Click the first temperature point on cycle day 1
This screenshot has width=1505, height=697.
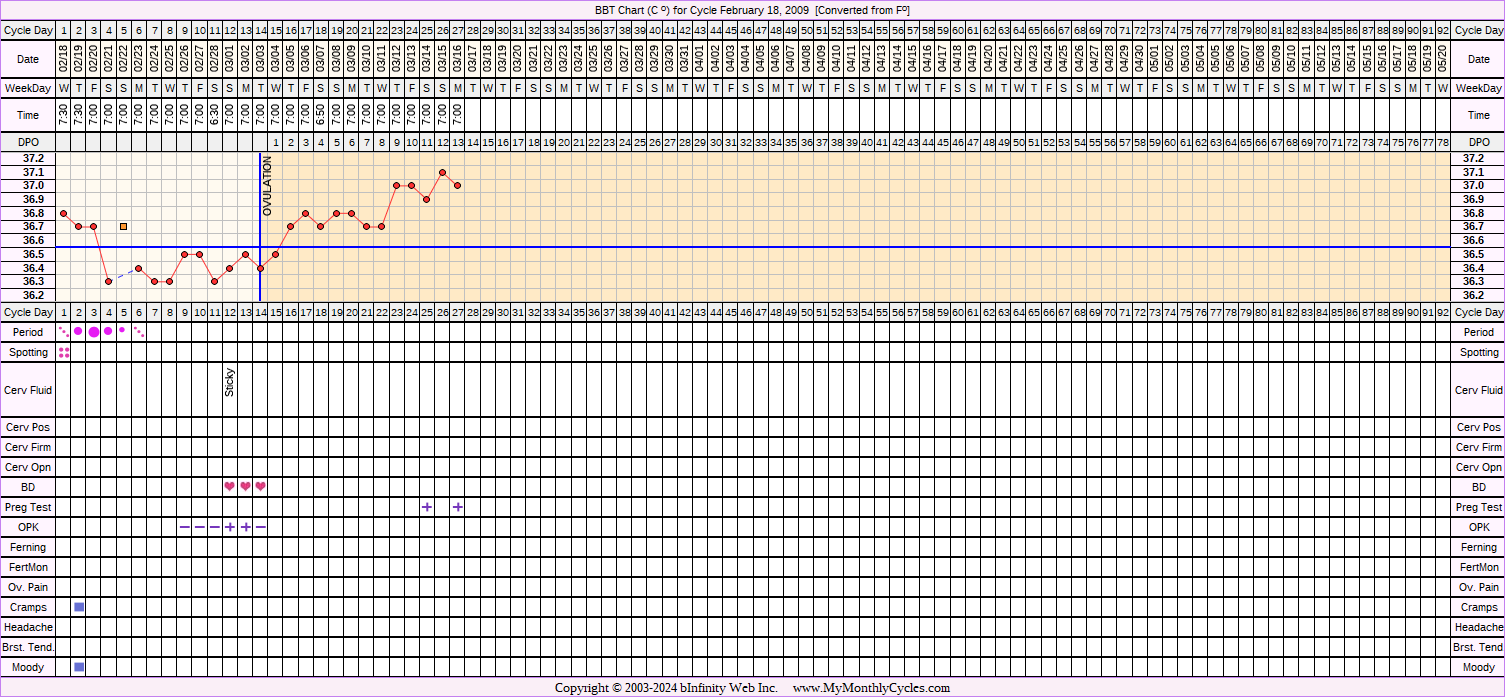click(63, 213)
